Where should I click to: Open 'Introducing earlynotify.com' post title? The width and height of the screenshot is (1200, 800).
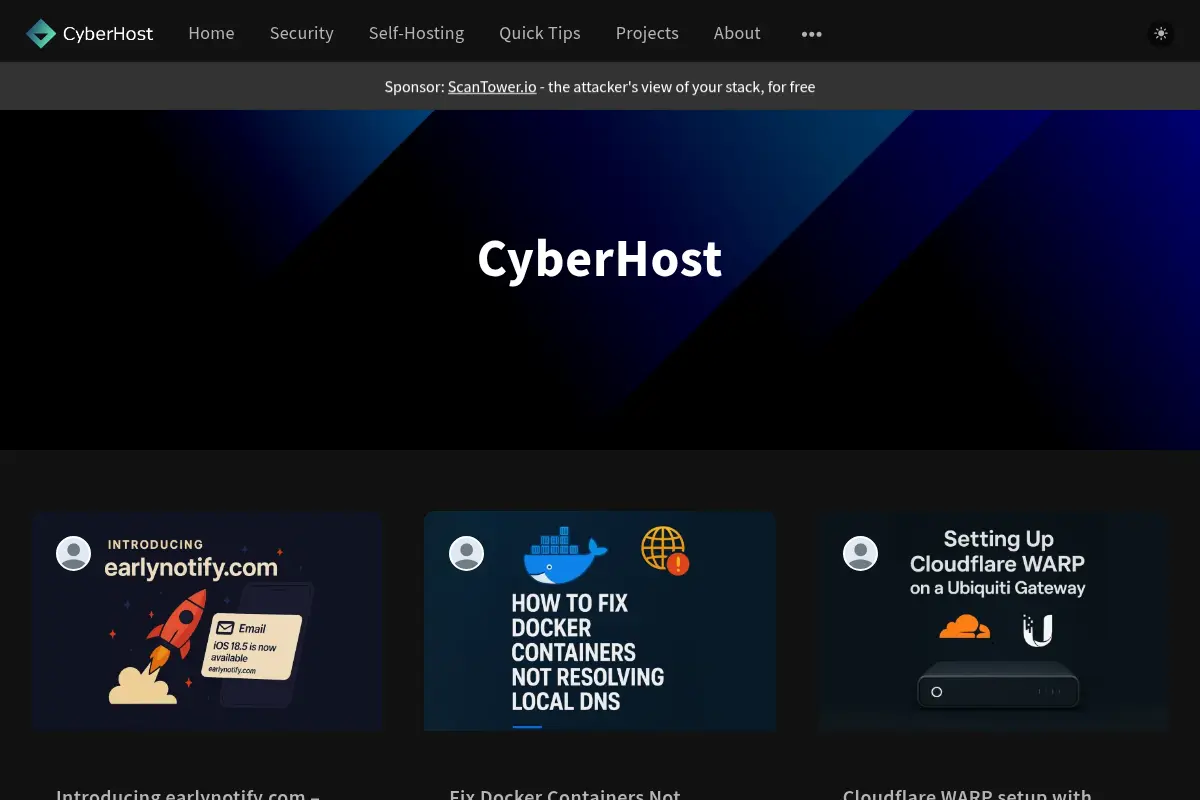[x=188, y=793]
